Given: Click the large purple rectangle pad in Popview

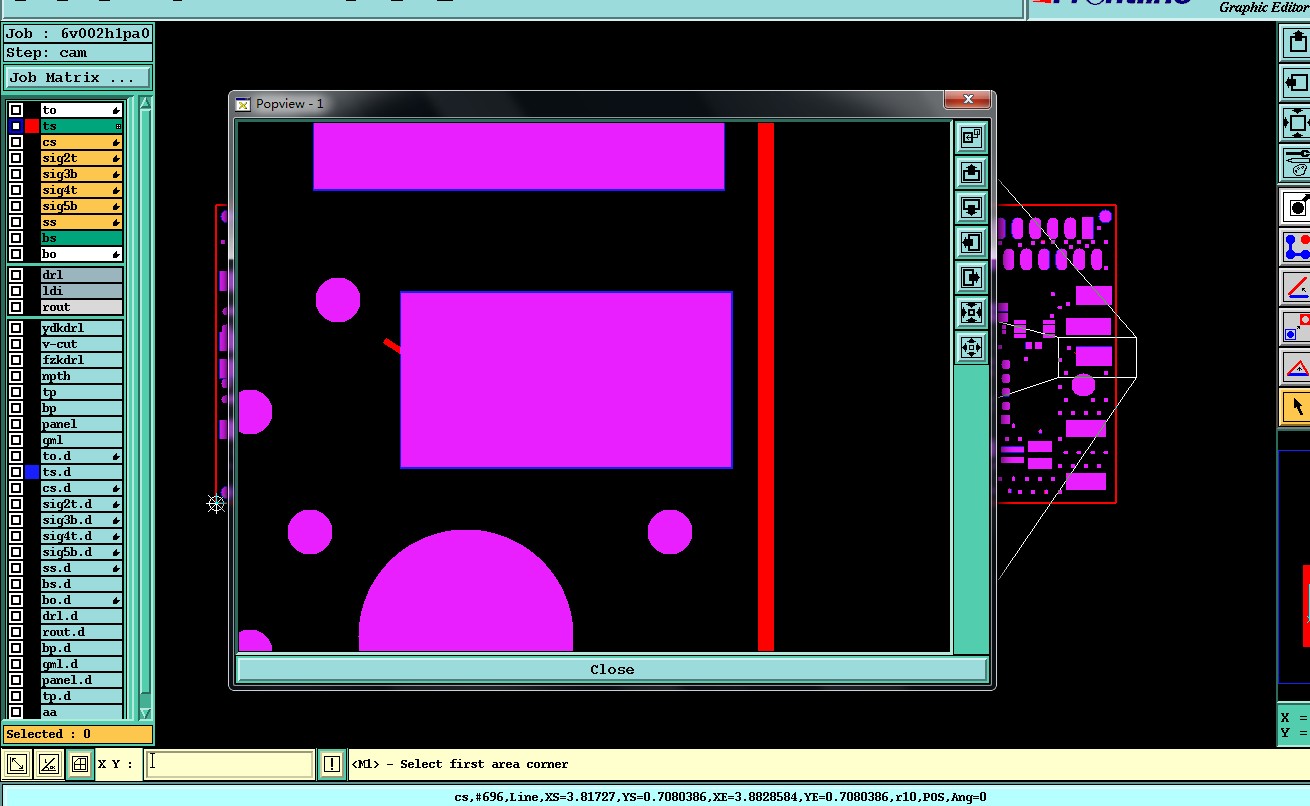Looking at the screenshot, I should coord(566,380).
